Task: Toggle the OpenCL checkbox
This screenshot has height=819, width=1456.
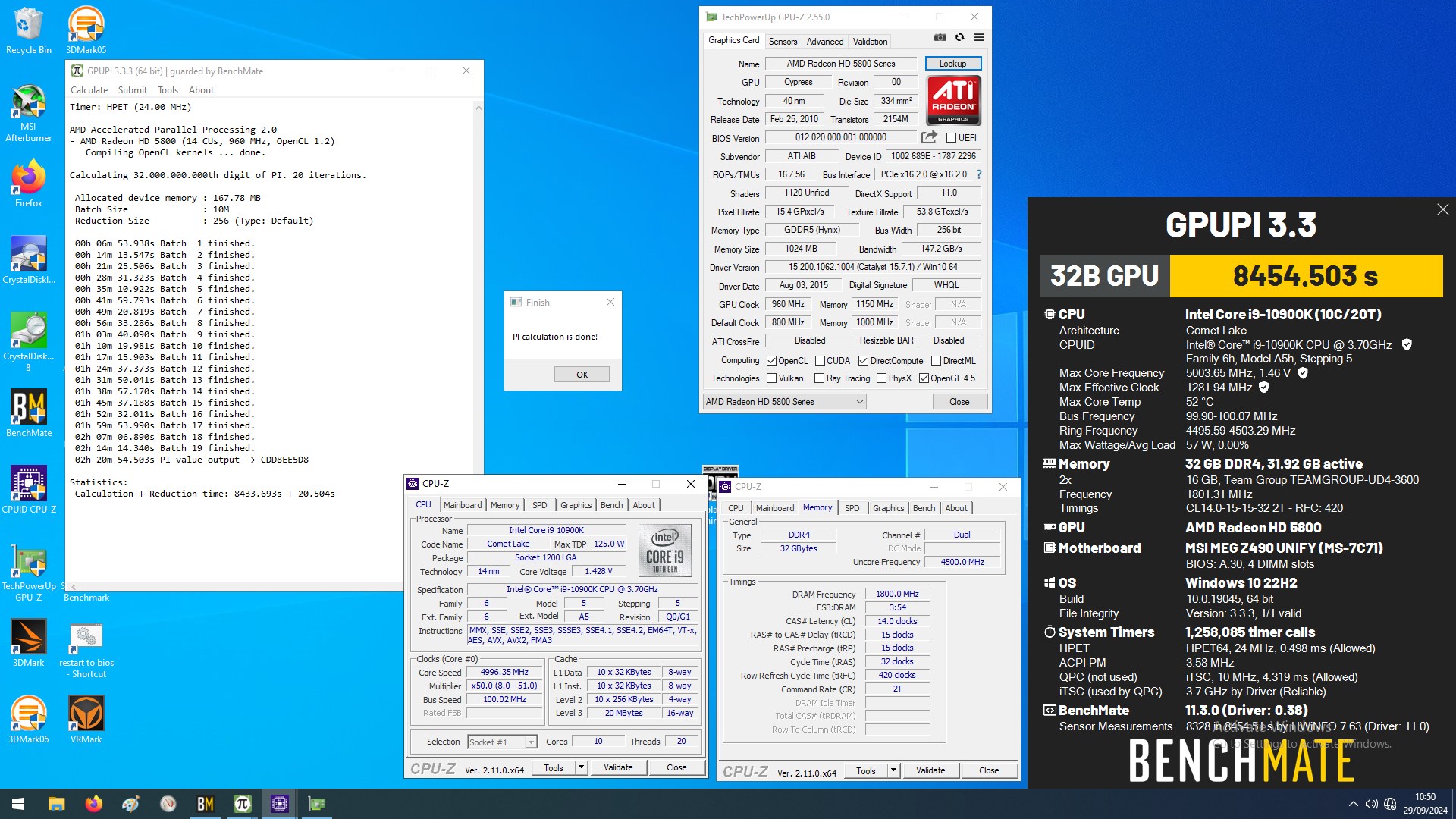Action: coord(771,361)
